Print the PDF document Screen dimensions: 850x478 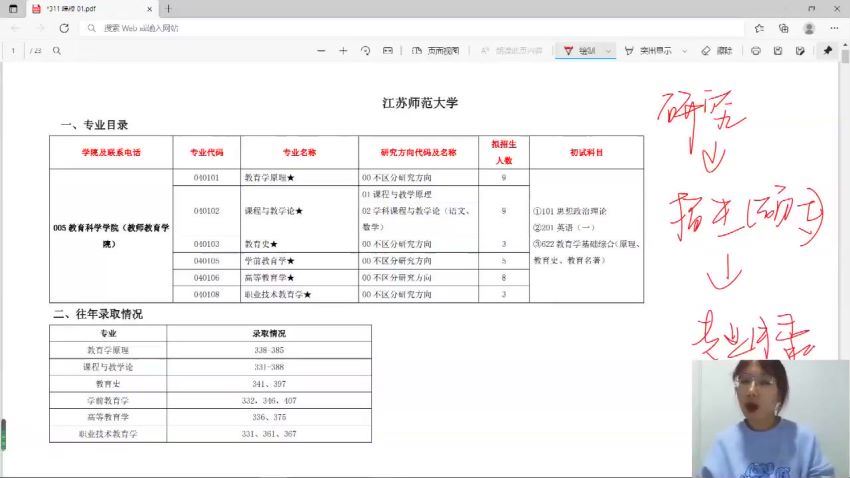(x=756, y=50)
